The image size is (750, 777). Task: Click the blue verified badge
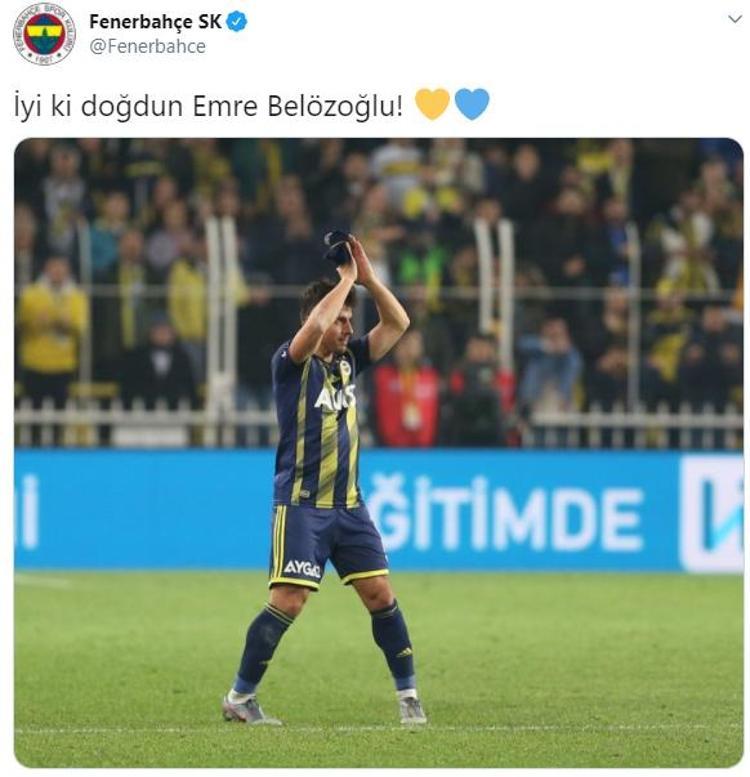coord(237,22)
